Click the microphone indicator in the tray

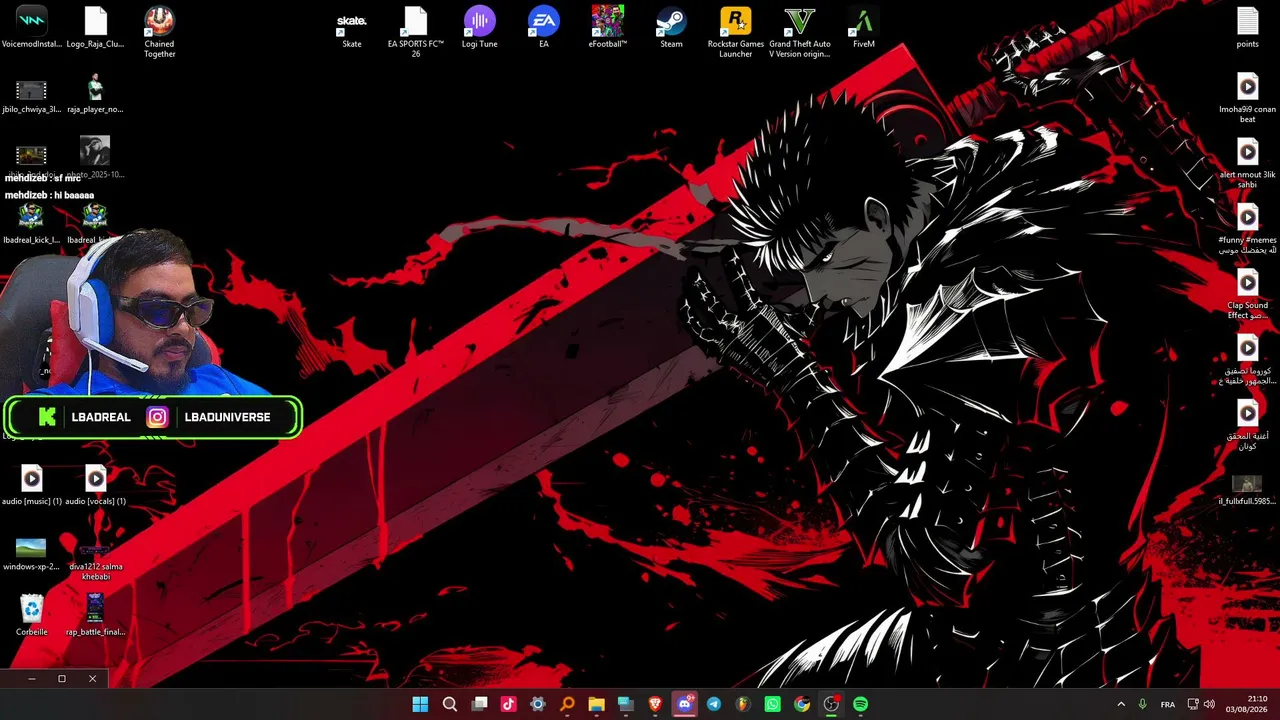coord(1142,704)
